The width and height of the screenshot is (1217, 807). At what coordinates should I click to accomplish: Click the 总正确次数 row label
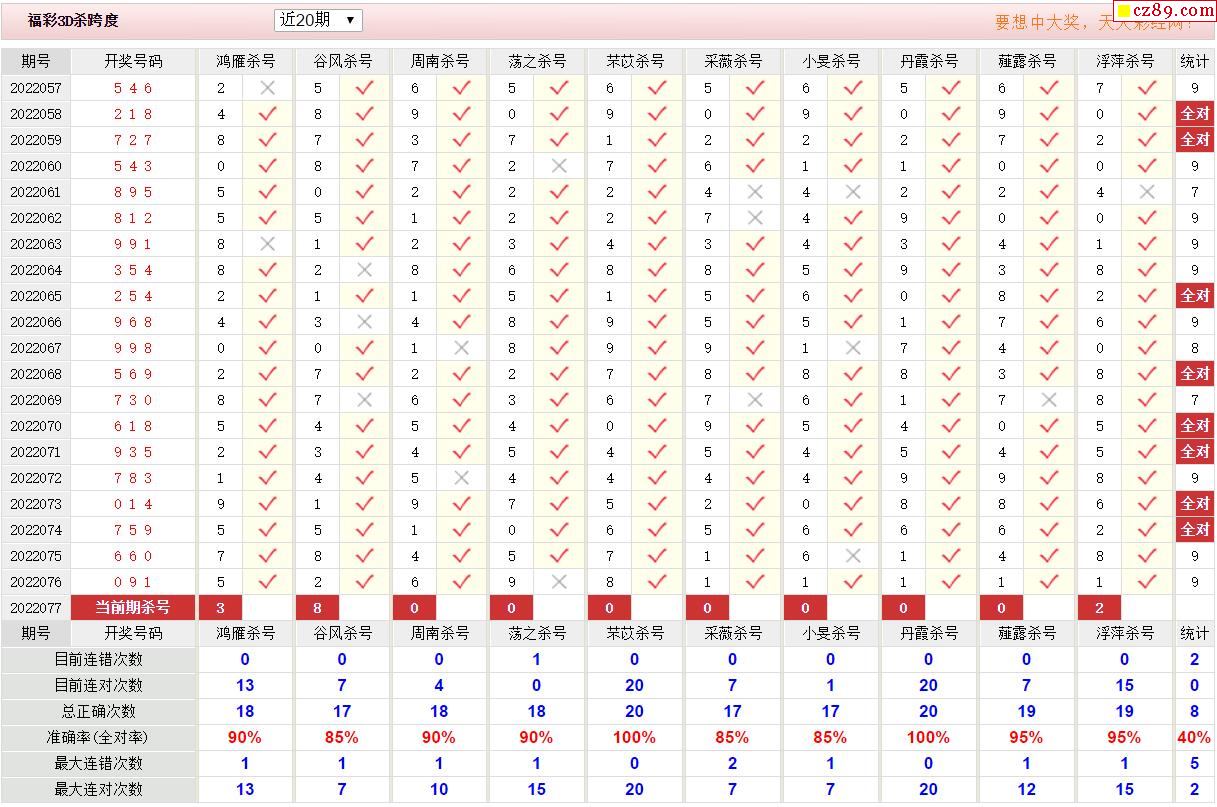click(x=99, y=712)
